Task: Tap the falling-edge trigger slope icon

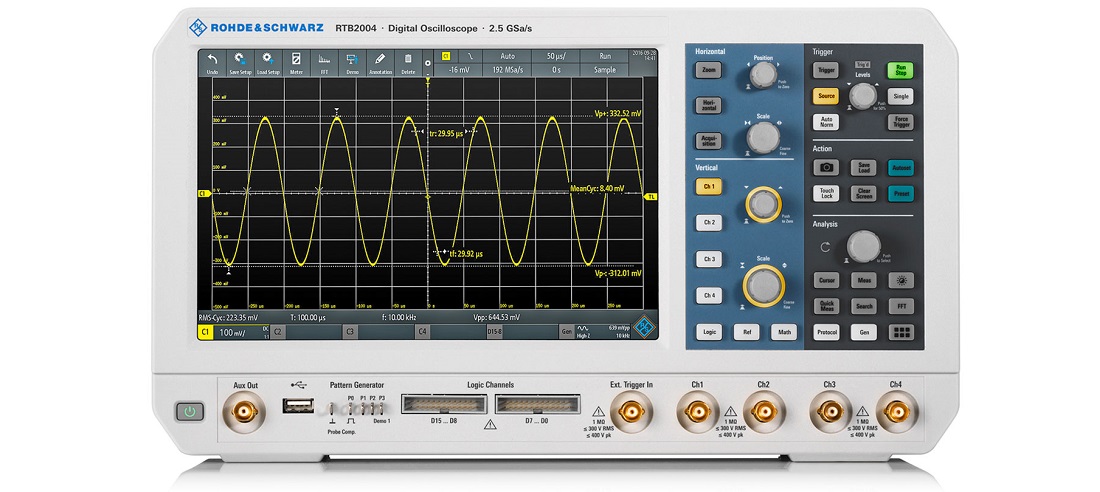Action: click(x=471, y=55)
